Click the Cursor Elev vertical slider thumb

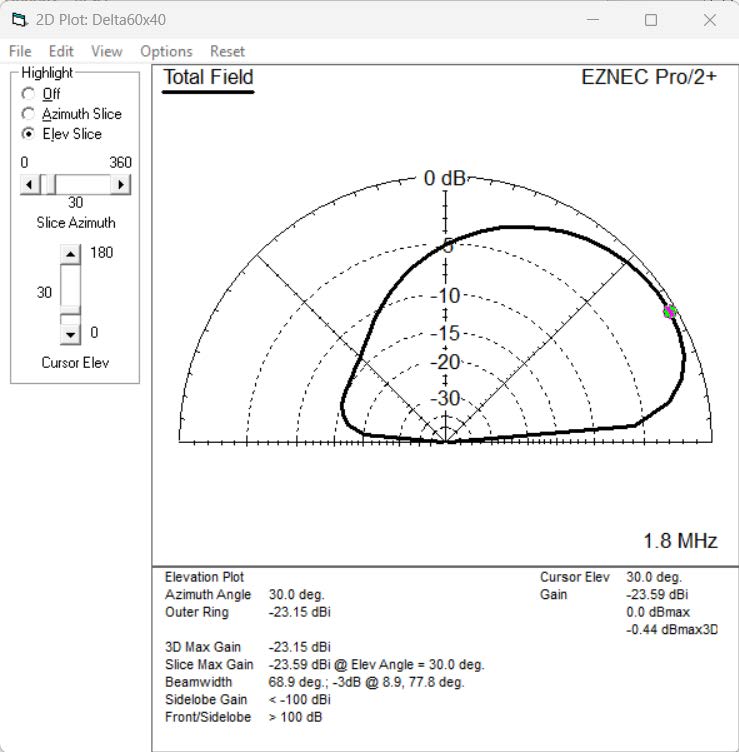(70, 310)
